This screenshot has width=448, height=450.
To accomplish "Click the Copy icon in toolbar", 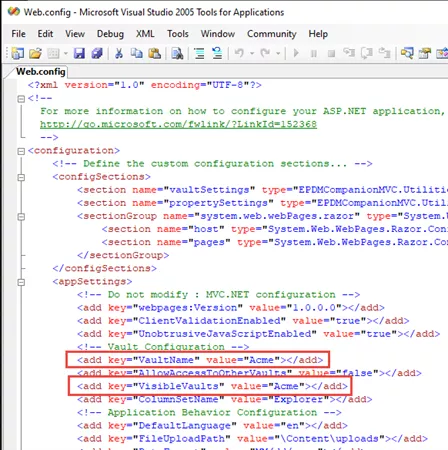I will [137, 53].
